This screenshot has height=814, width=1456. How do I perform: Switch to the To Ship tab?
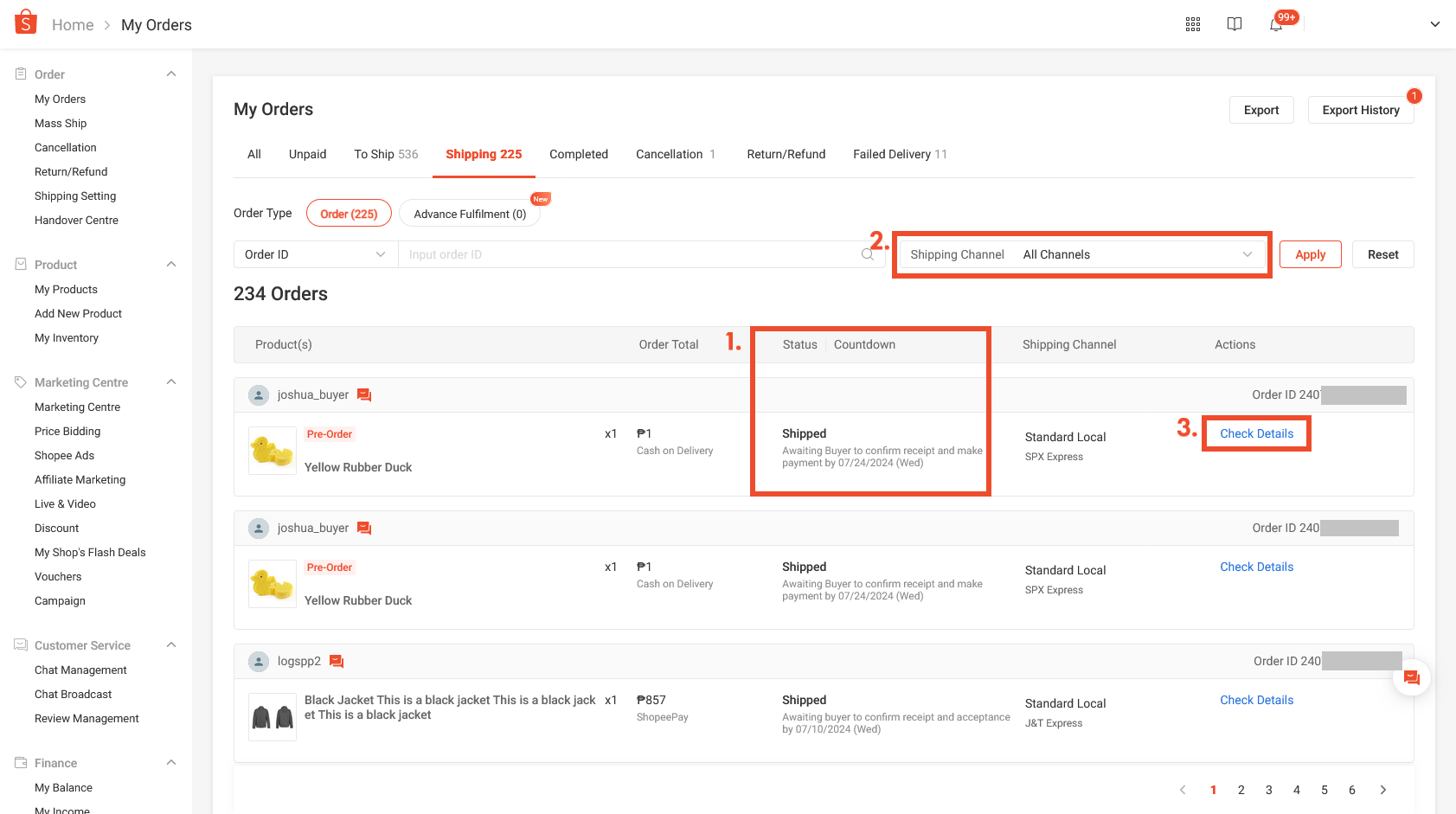tap(386, 154)
